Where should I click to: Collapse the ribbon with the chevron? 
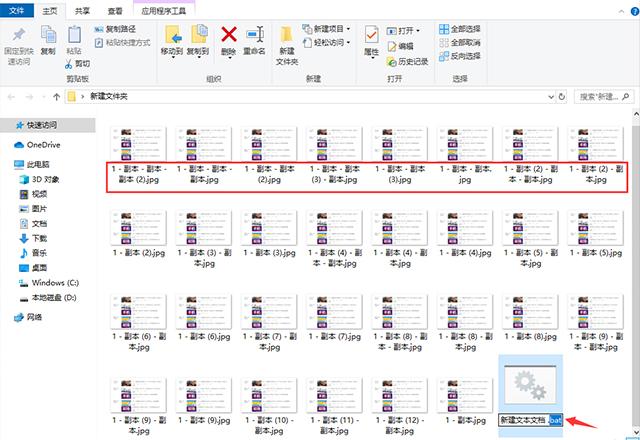click(x=622, y=11)
